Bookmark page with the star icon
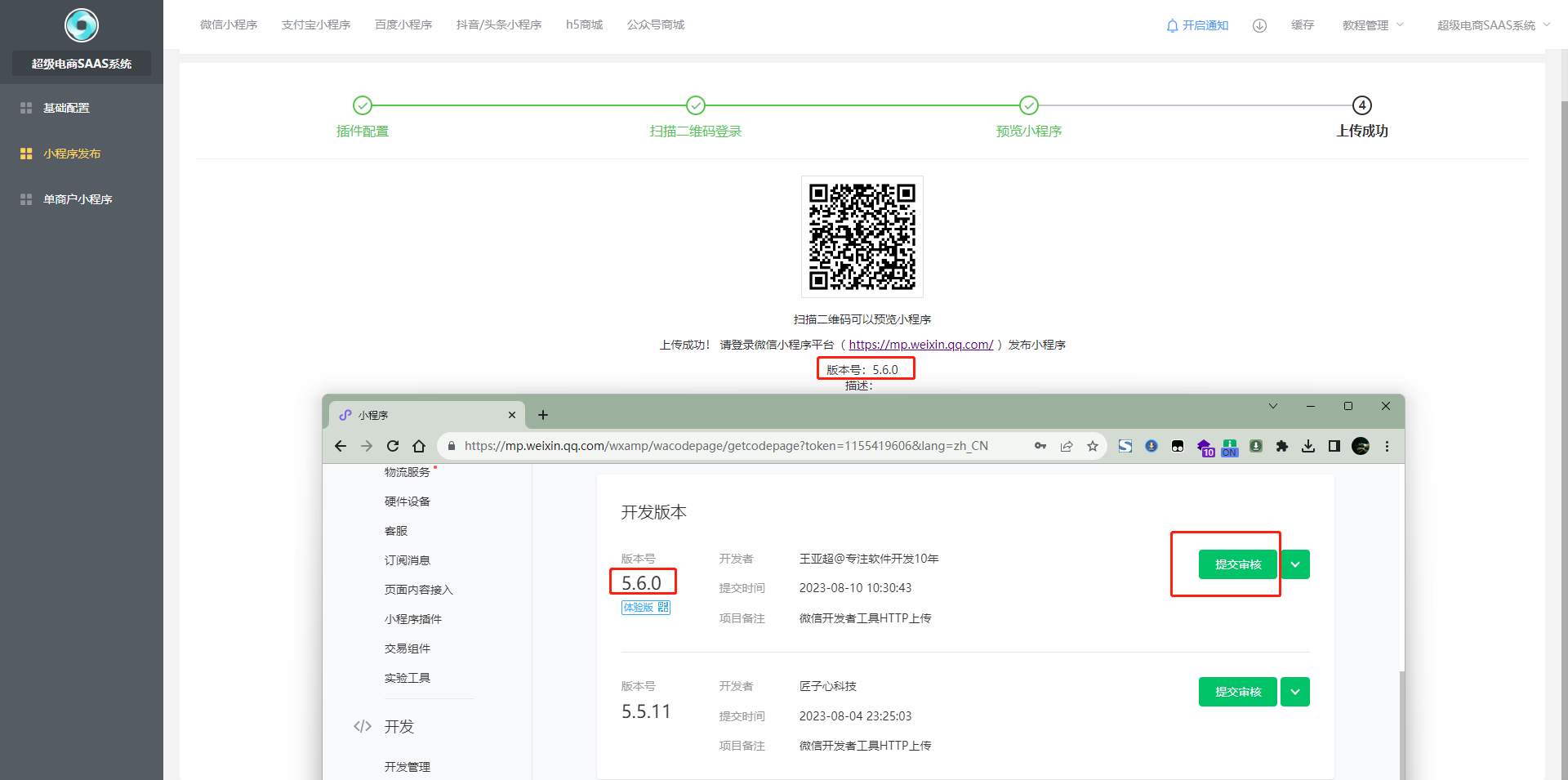 (x=1093, y=446)
